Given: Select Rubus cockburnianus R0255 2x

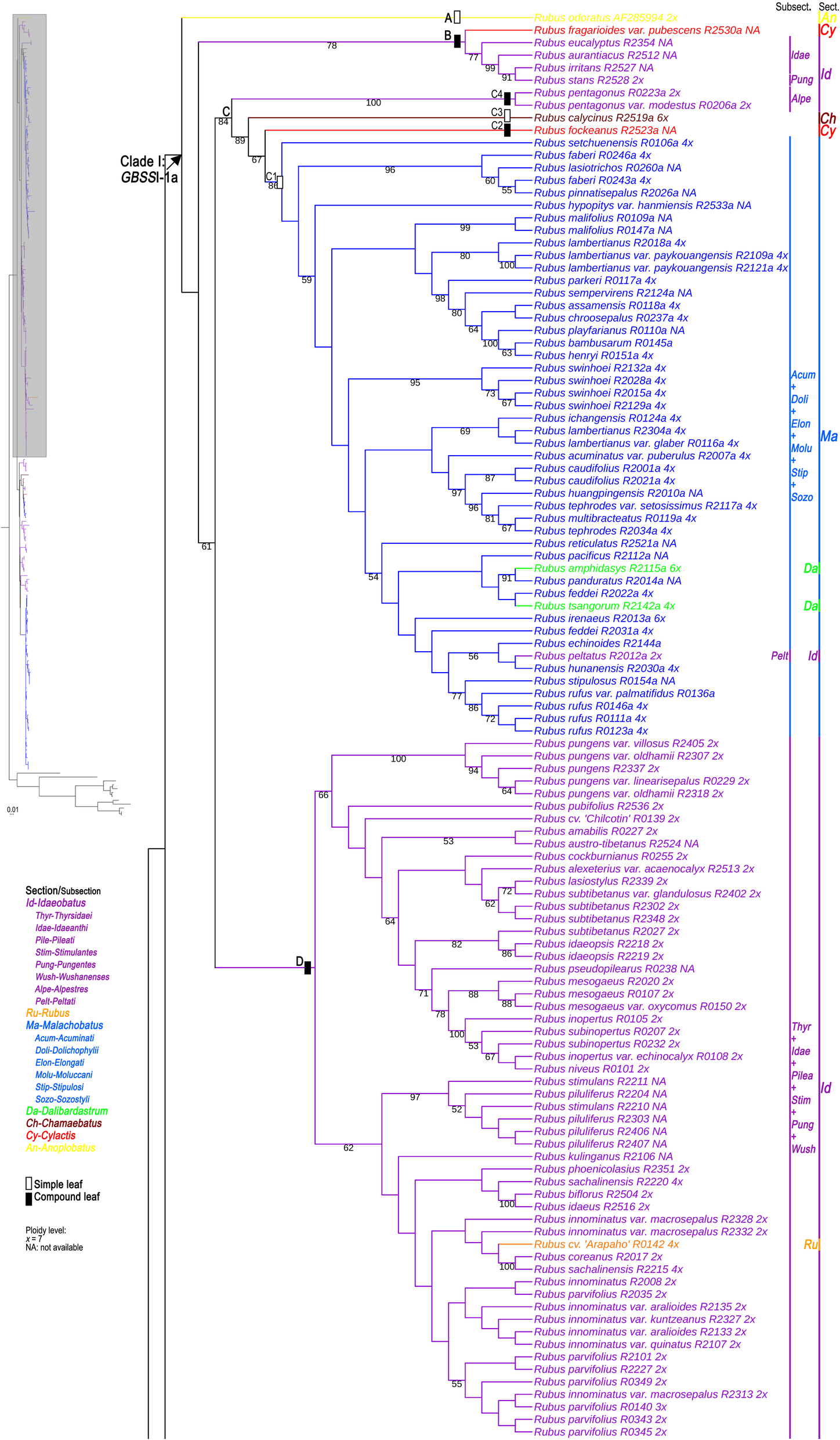Looking at the screenshot, I should (611, 856).
